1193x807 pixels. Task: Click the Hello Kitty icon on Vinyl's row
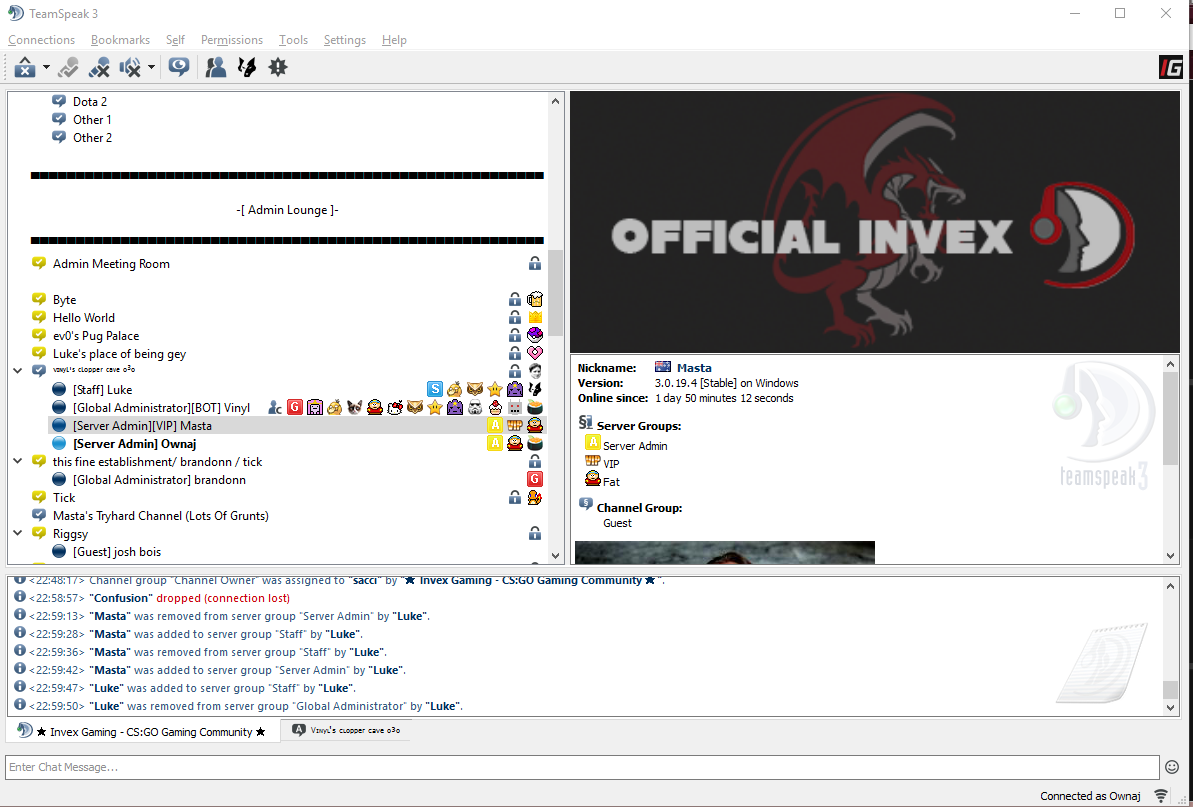coord(395,408)
